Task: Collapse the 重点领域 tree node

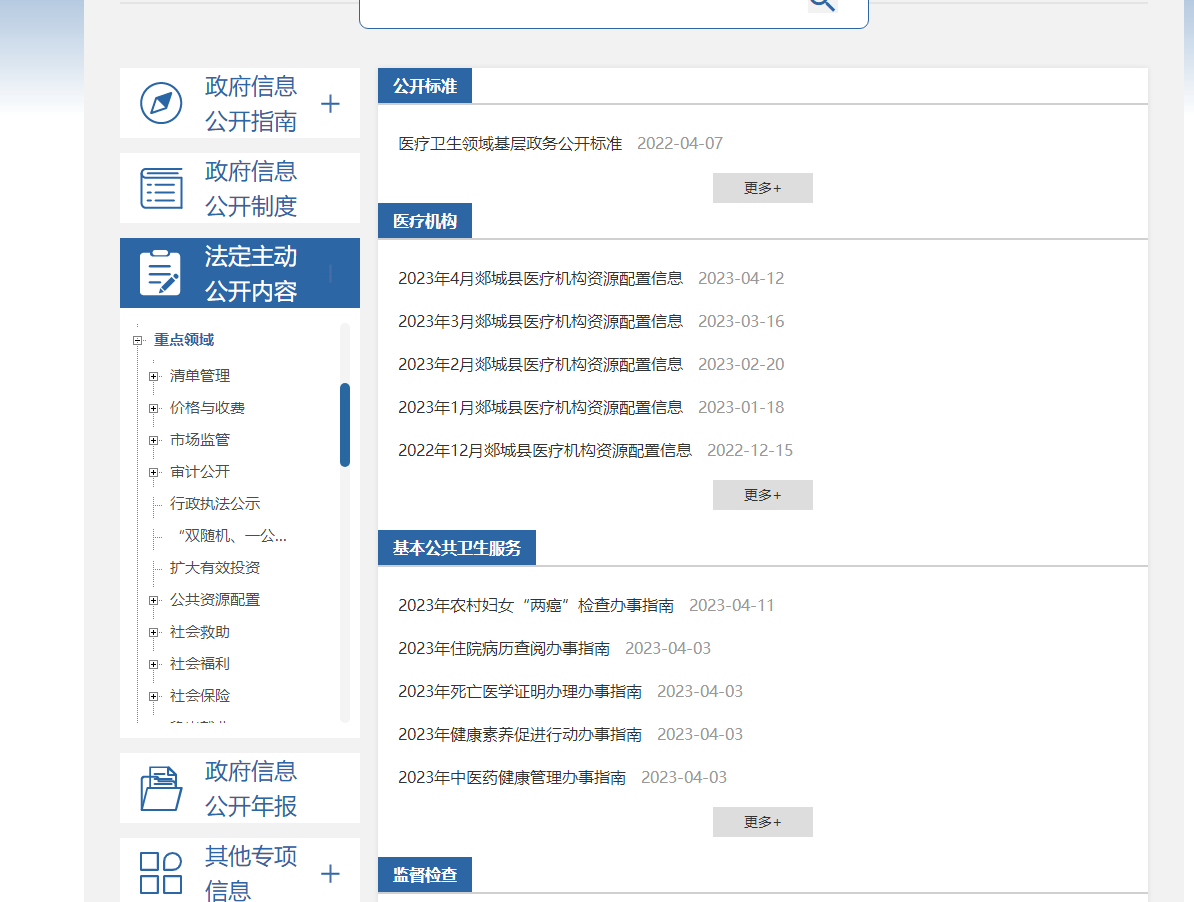Action: point(138,340)
